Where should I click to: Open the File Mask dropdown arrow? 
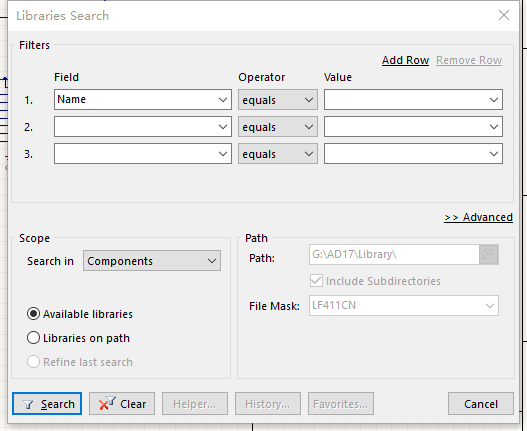[x=490, y=306]
